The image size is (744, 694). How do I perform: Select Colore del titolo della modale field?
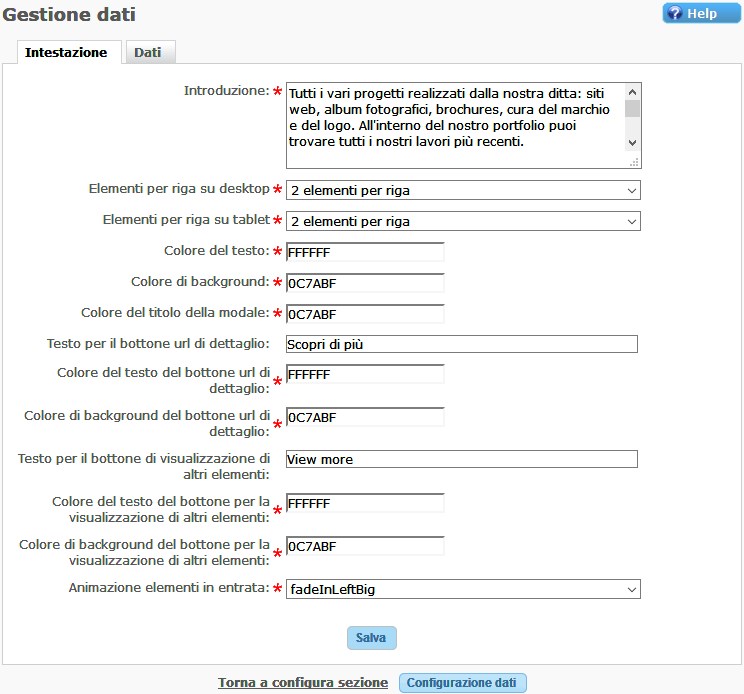[365, 314]
